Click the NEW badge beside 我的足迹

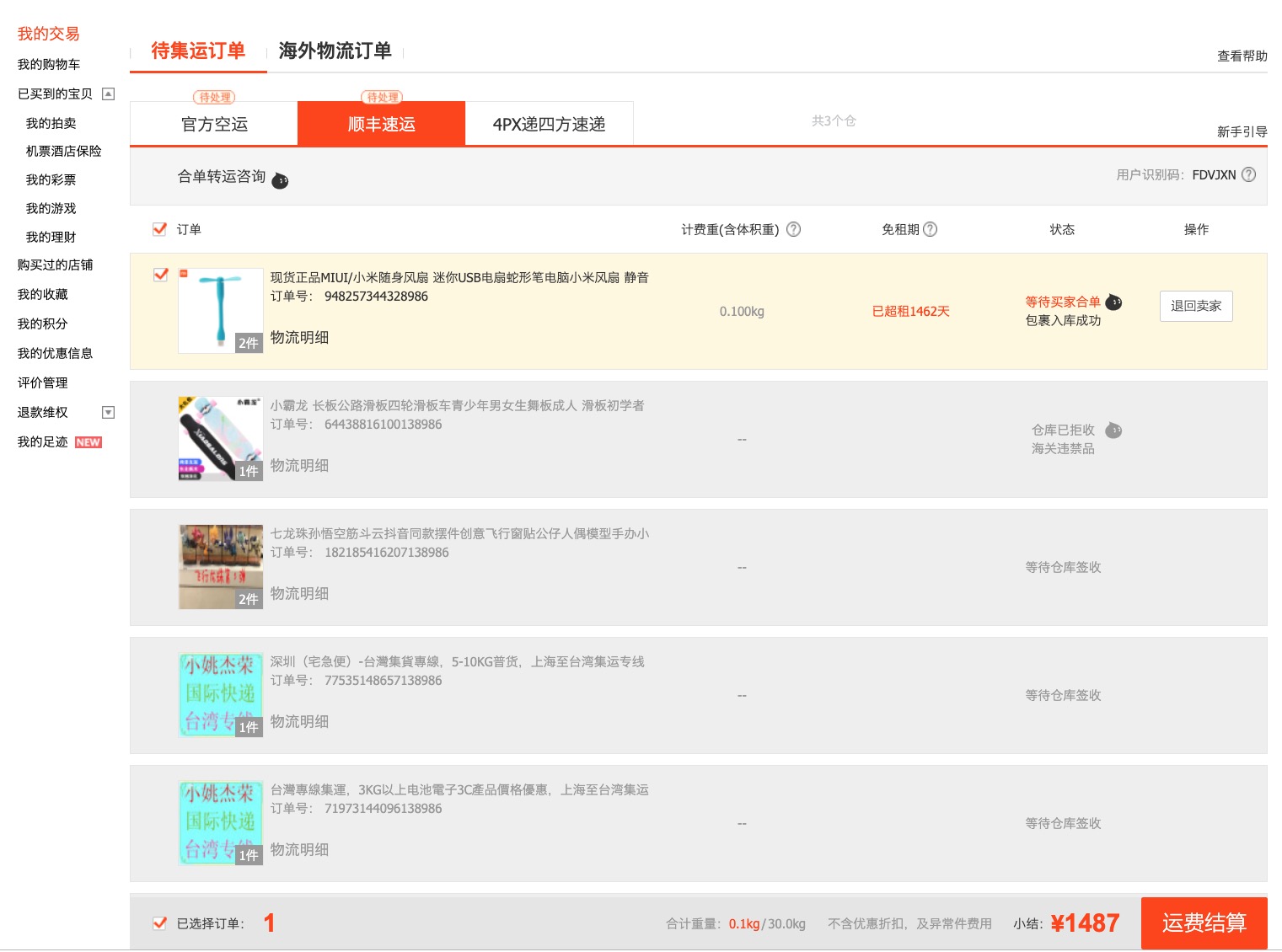coord(89,442)
